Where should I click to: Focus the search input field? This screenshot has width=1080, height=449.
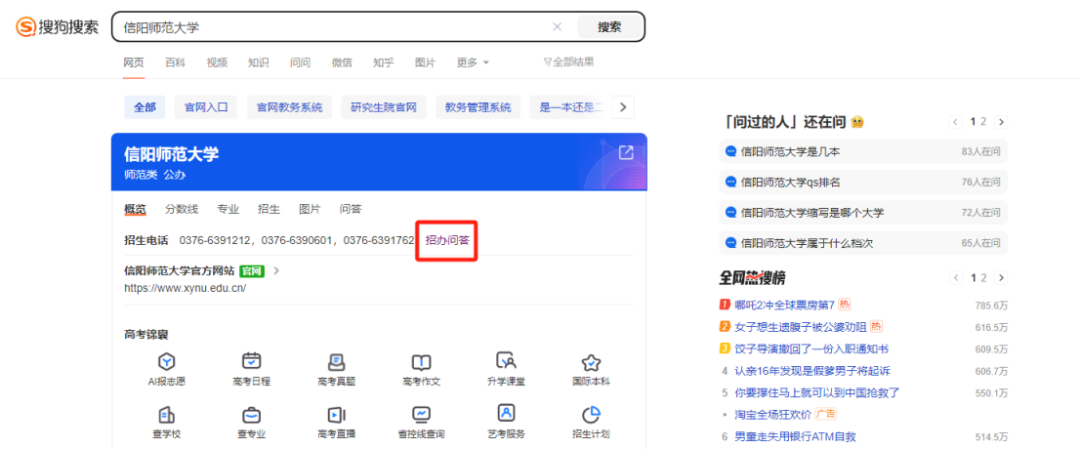(x=334, y=27)
